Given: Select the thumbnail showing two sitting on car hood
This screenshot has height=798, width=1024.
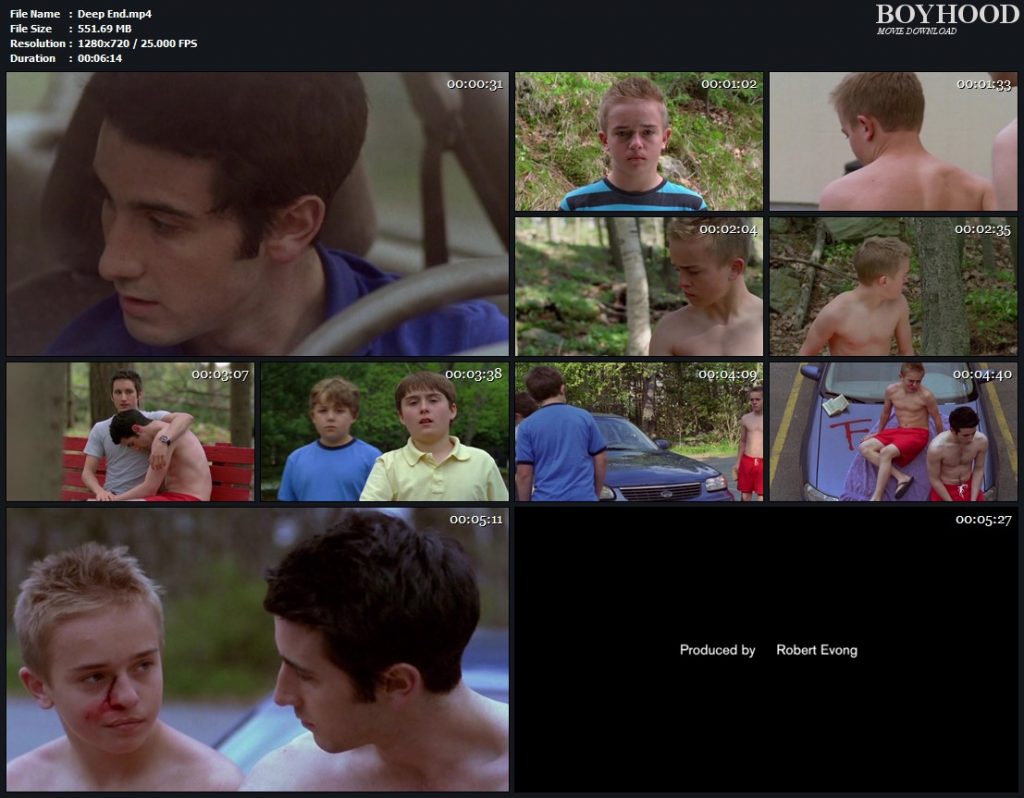Looking at the screenshot, I should [893, 431].
